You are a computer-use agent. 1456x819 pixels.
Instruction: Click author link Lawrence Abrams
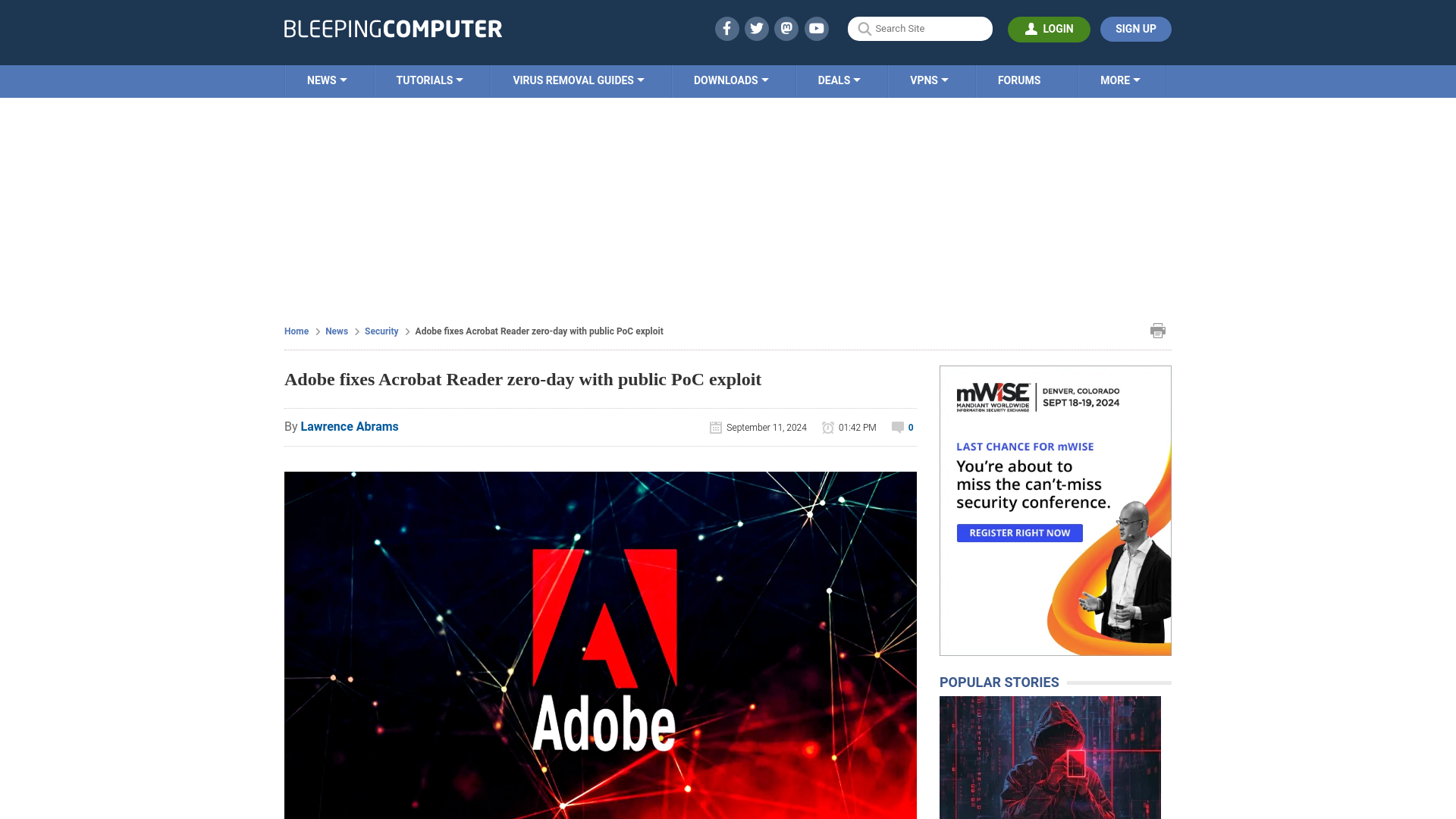349,426
